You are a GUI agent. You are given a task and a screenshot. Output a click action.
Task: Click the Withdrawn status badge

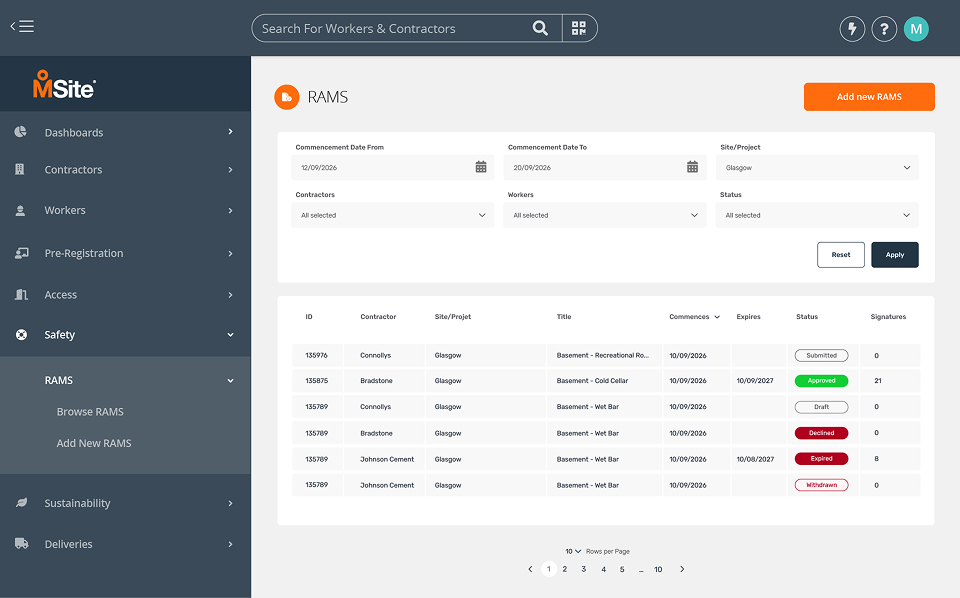tap(821, 485)
